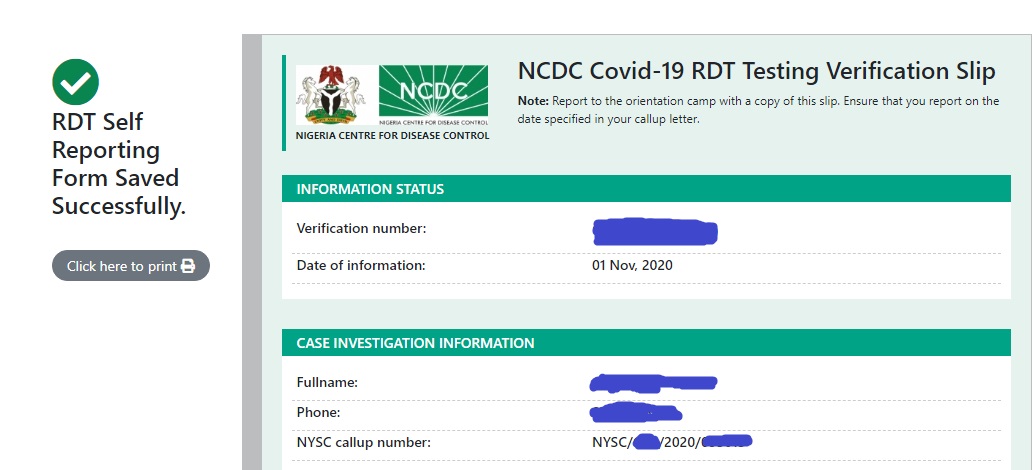Click the NIGERIA CENTRE FOR DISEASE CONTROL caption
1033x470 pixels.
(x=393, y=136)
